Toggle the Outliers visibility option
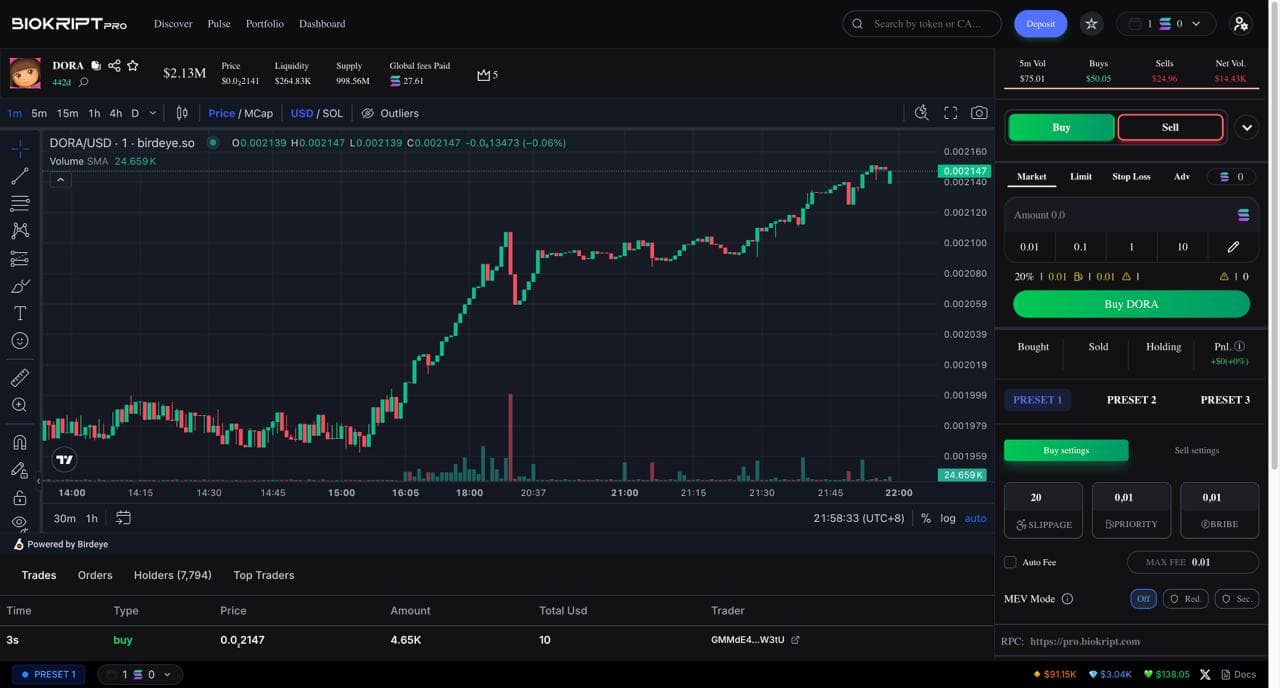 [390, 113]
